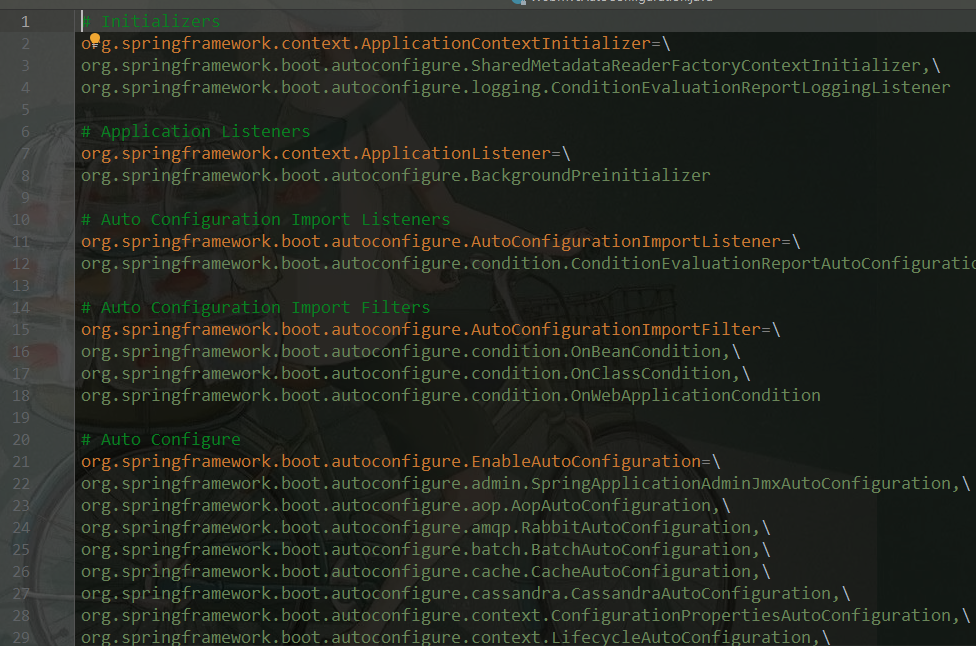Click gutter line number 5

[x=25, y=110]
